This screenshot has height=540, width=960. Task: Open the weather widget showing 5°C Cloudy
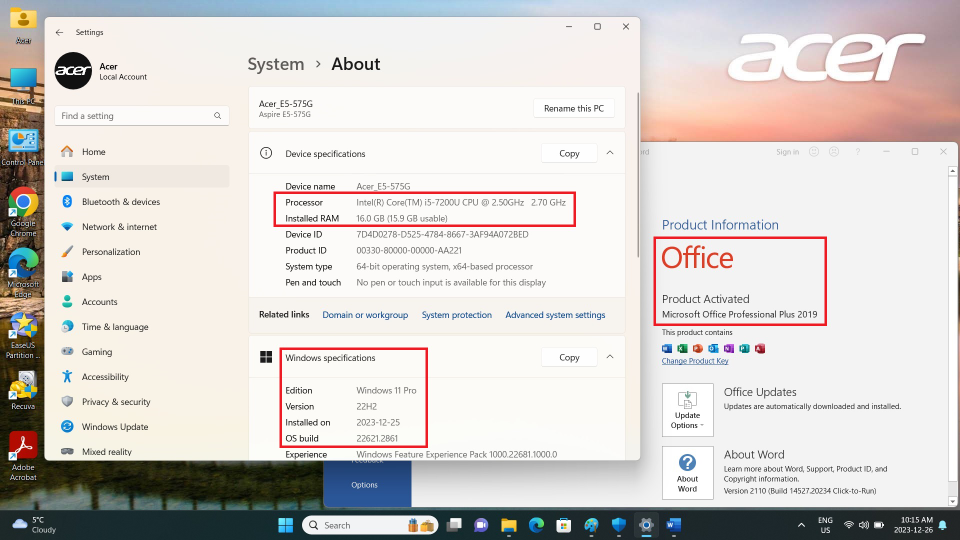tap(35, 525)
